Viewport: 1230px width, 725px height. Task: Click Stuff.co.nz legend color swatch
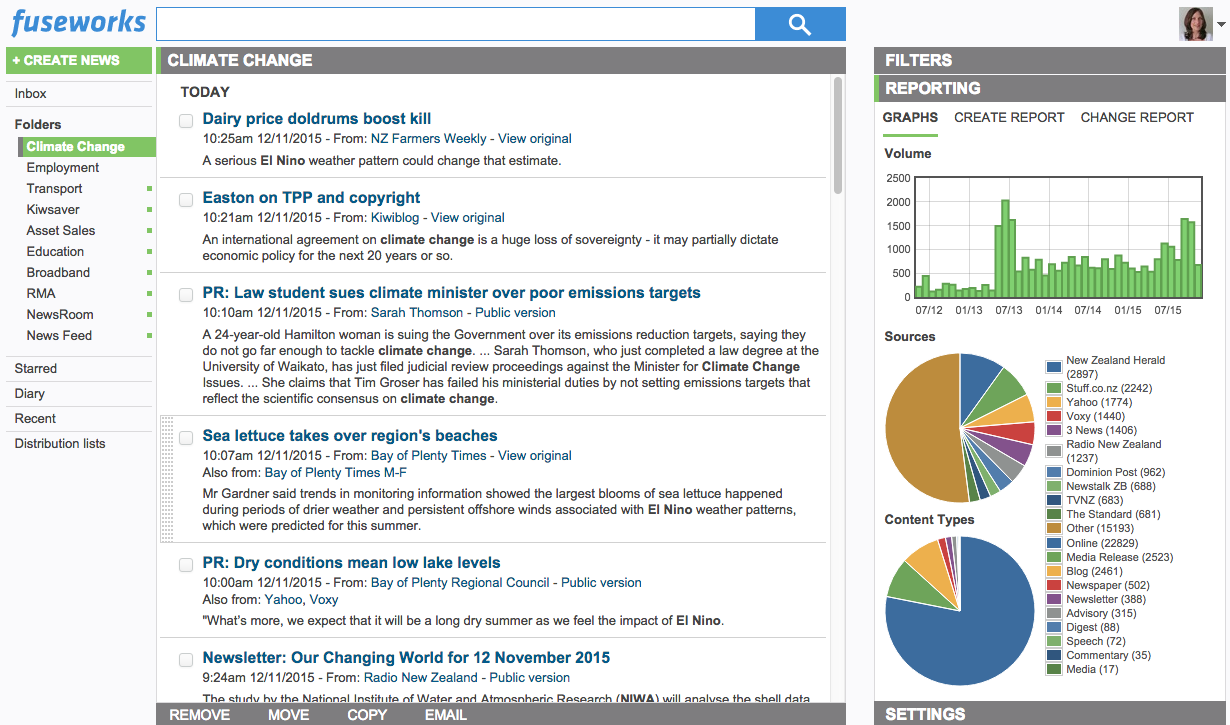(x=1054, y=388)
